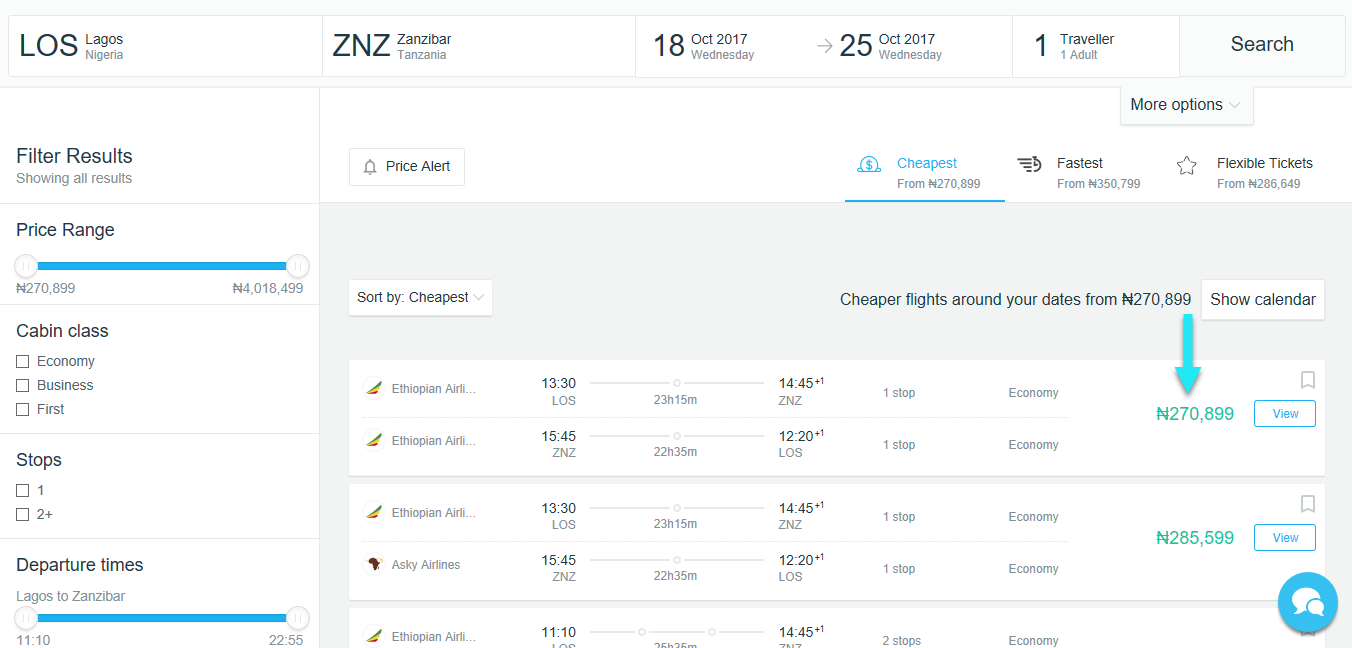
Task: Click the Price Alert button
Action: tap(407, 167)
